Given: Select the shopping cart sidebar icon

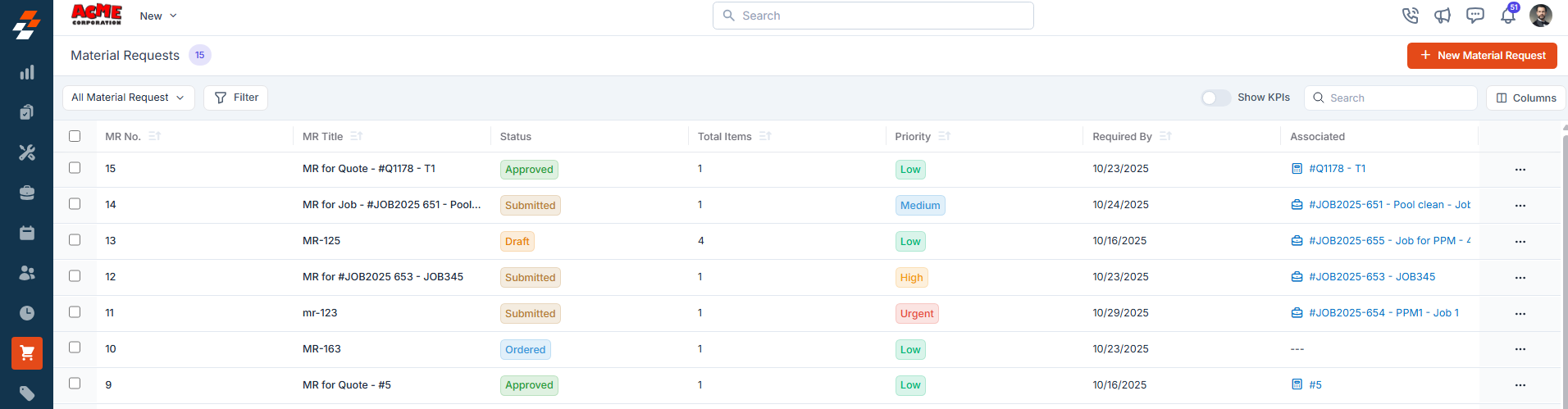Looking at the screenshot, I should tap(27, 353).
